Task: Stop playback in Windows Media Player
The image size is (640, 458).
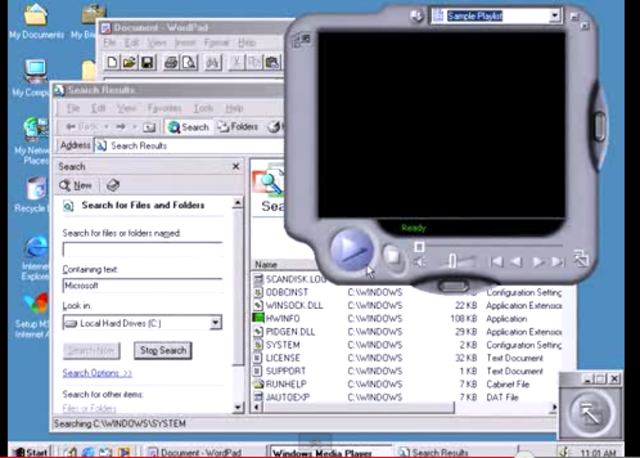Action: coord(393,257)
